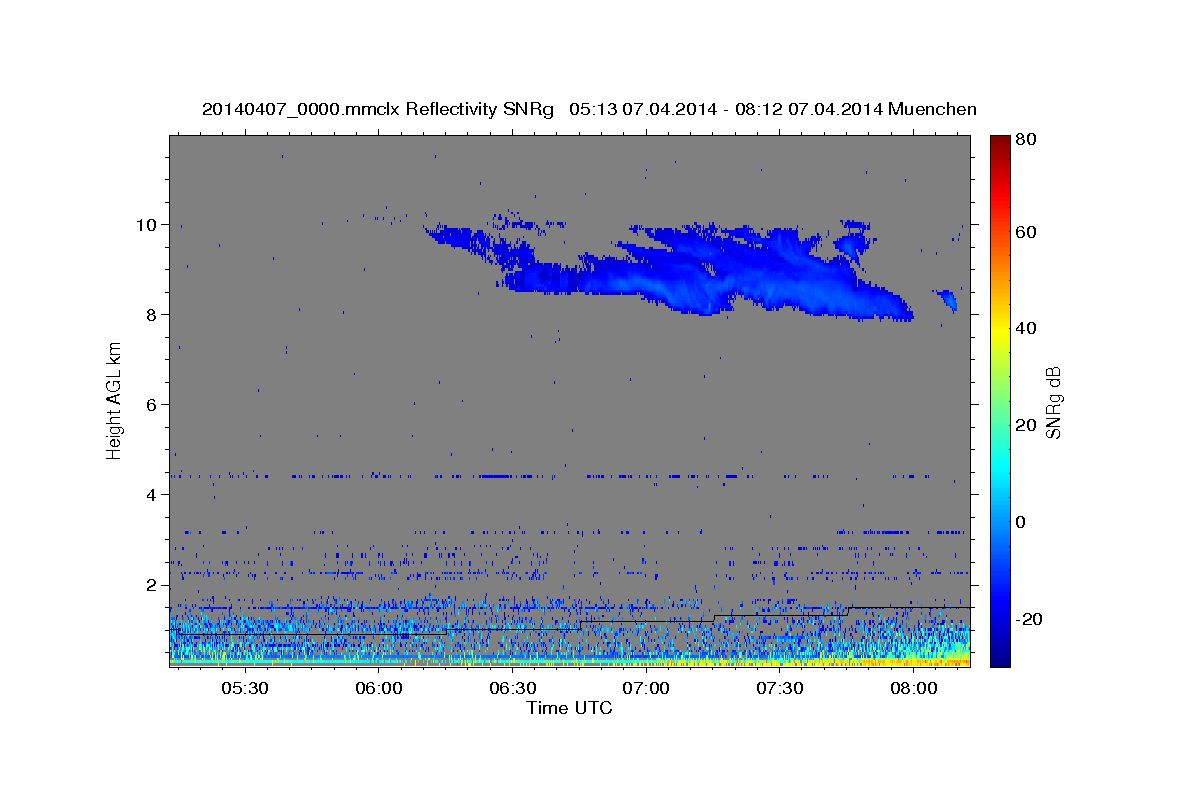Click the colorbar value 80

pos(1025,140)
